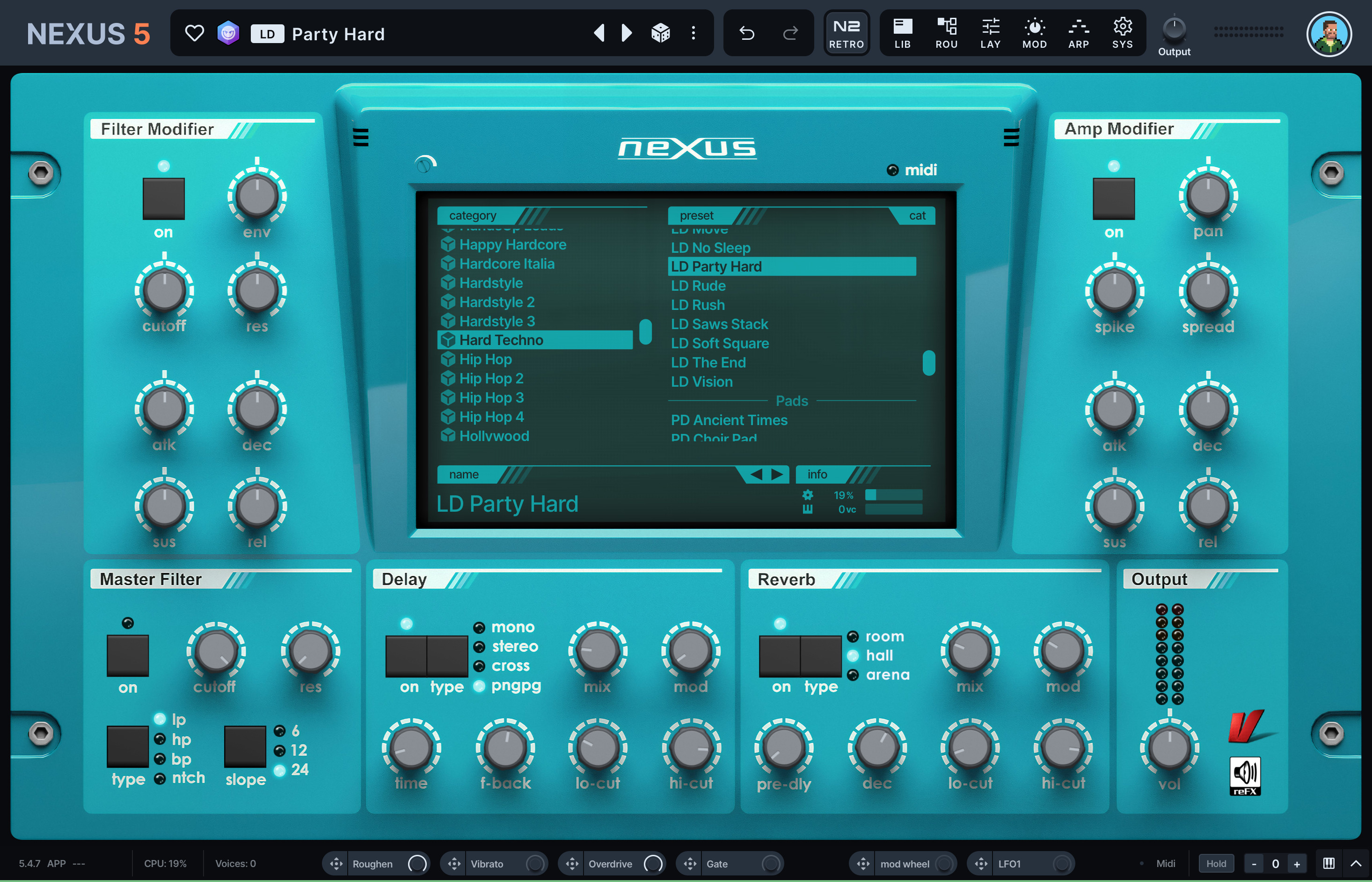Click the Output vol knob
This screenshot has height=882, width=1372.
pos(1169,748)
